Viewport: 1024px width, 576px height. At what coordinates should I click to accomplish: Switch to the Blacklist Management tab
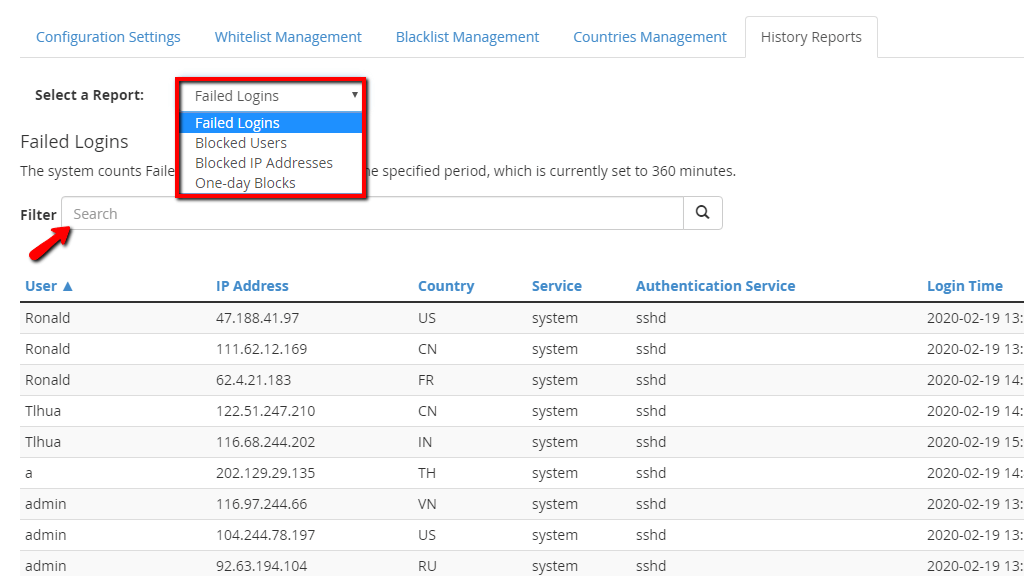point(468,37)
